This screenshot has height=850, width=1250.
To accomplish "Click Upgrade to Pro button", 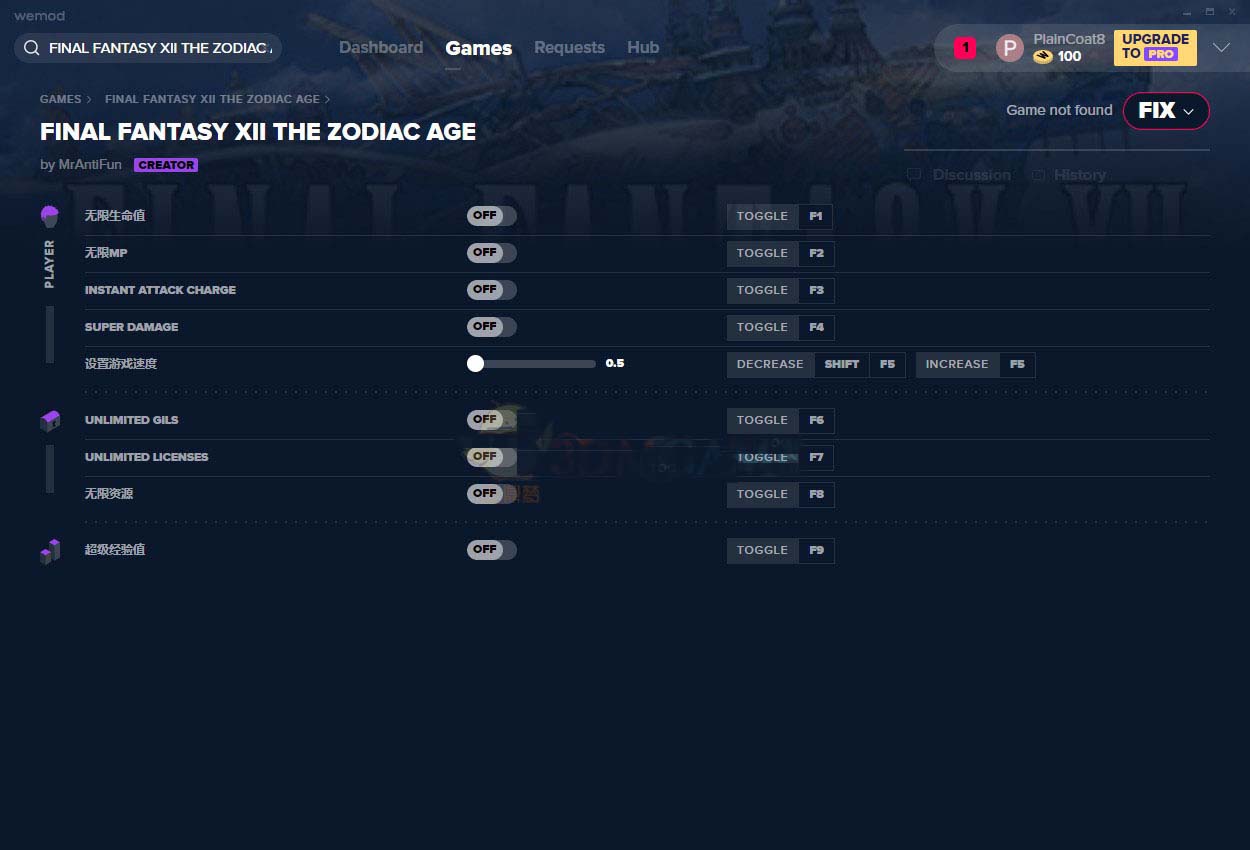I will [x=1155, y=47].
